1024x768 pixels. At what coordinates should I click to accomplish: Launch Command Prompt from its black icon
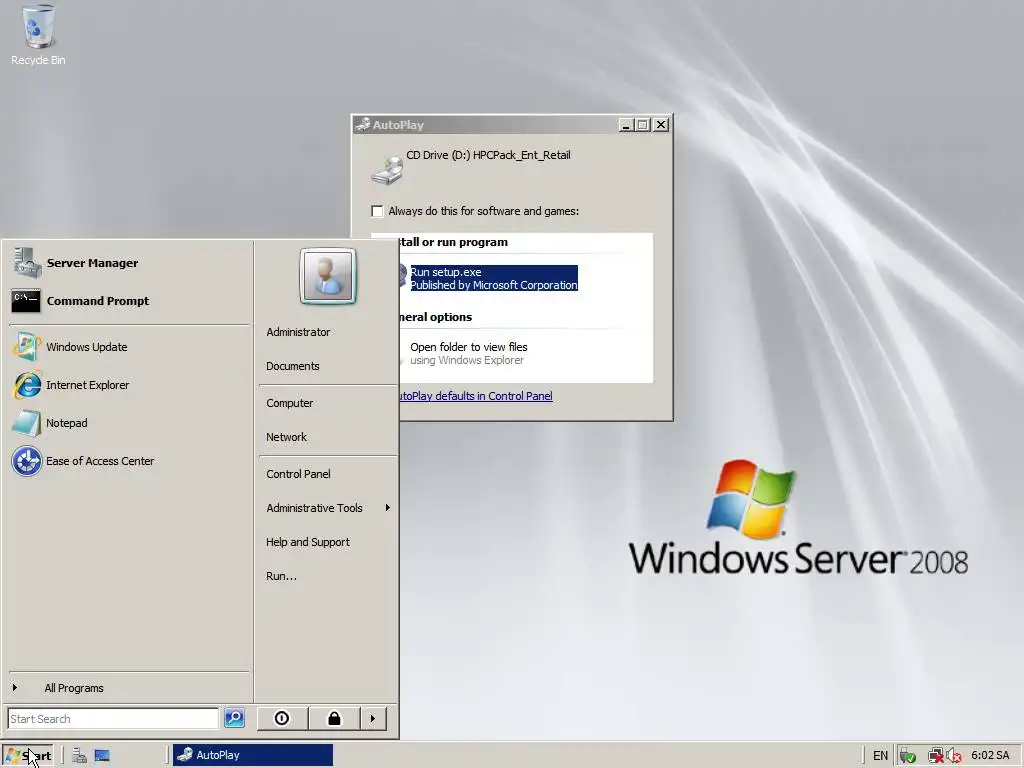26,301
